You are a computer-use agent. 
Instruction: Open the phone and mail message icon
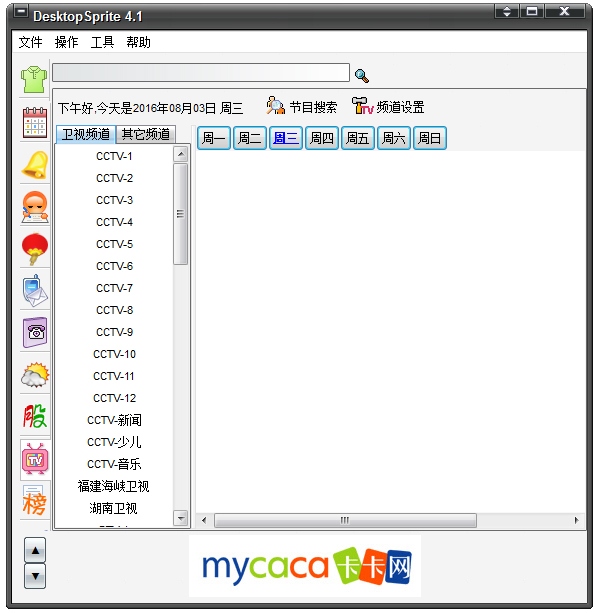[x=35, y=291]
